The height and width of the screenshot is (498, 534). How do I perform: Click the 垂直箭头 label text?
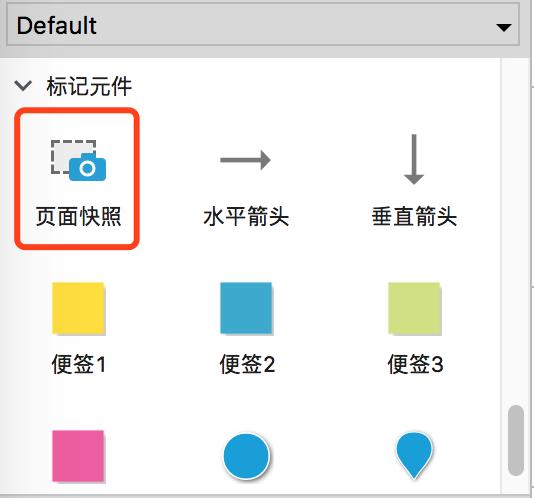414,216
